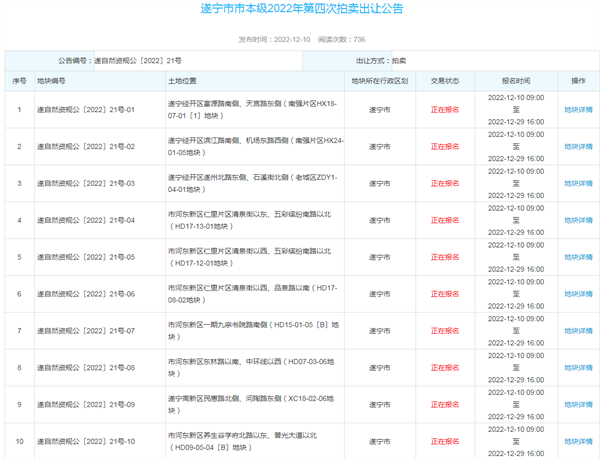
Task: Click the 出让方式 value 拍卖
Action: tap(399, 60)
